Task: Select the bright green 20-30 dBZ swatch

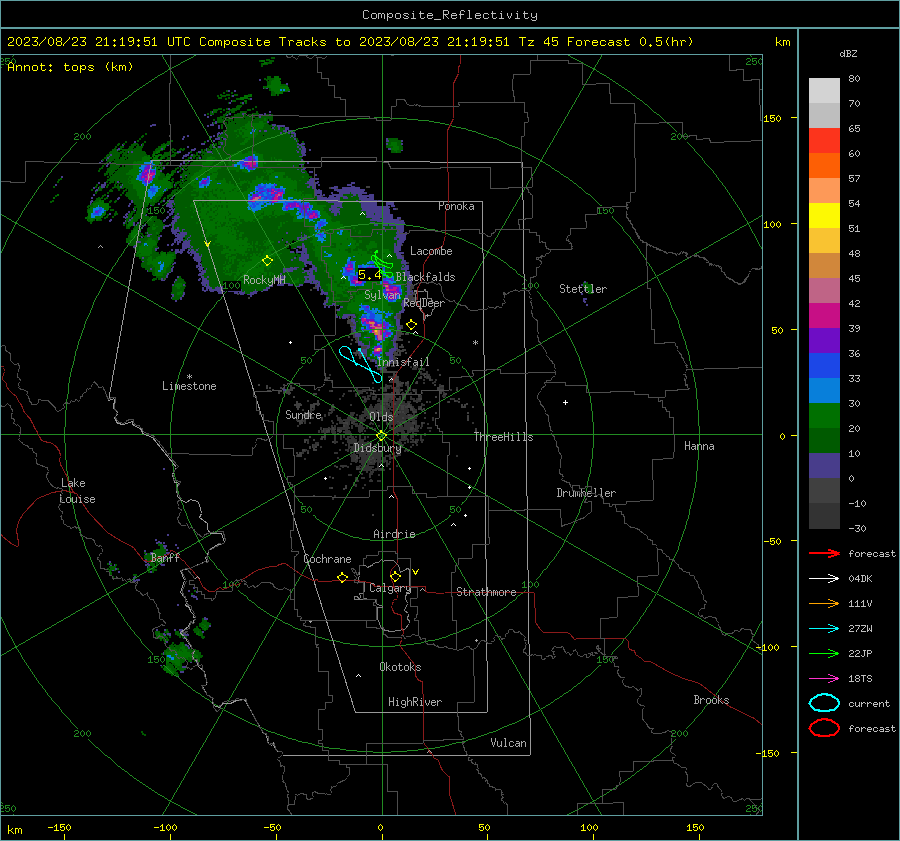Action: [x=824, y=416]
